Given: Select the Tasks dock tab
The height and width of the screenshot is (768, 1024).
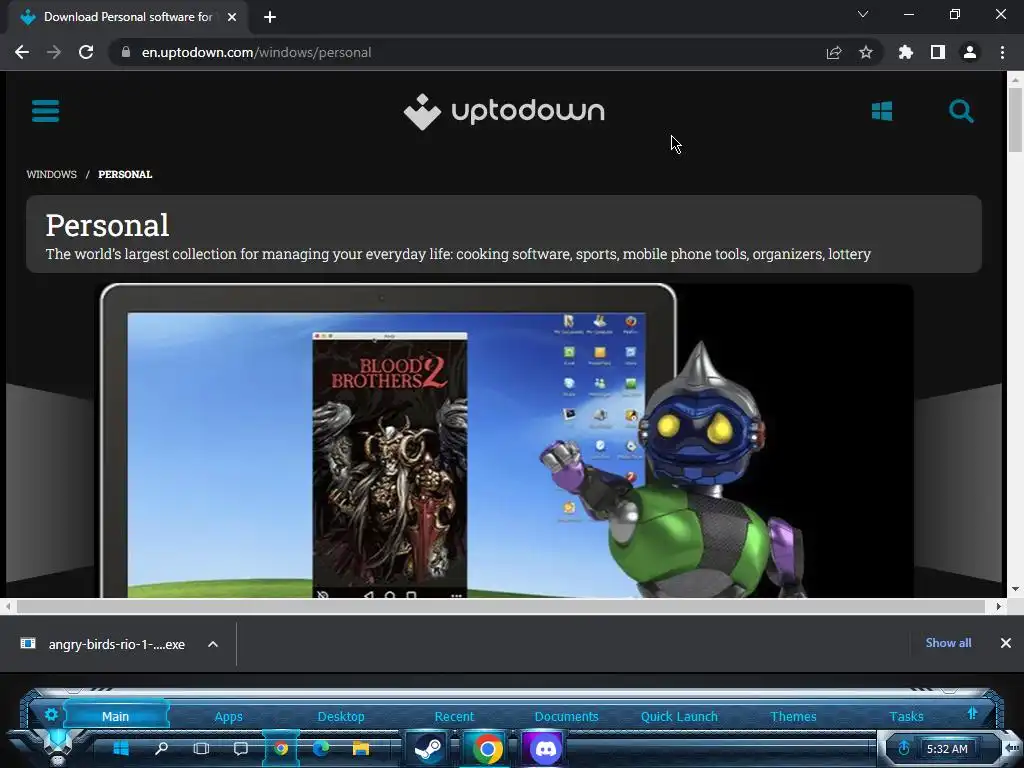Looking at the screenshot, I should (x=906, y=716).
